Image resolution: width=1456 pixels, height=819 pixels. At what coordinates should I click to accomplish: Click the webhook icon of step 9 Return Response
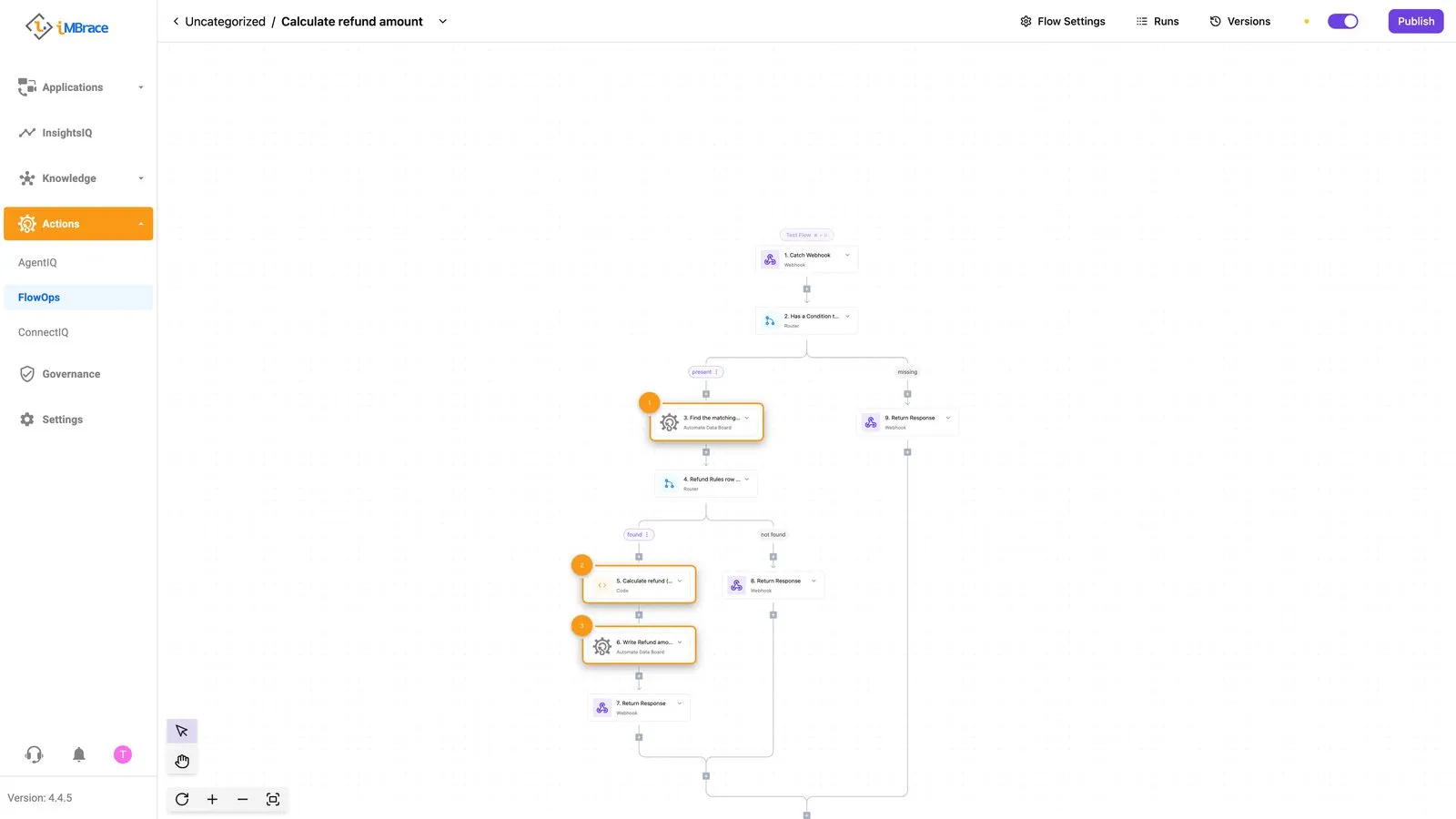[x=871, y=422]
